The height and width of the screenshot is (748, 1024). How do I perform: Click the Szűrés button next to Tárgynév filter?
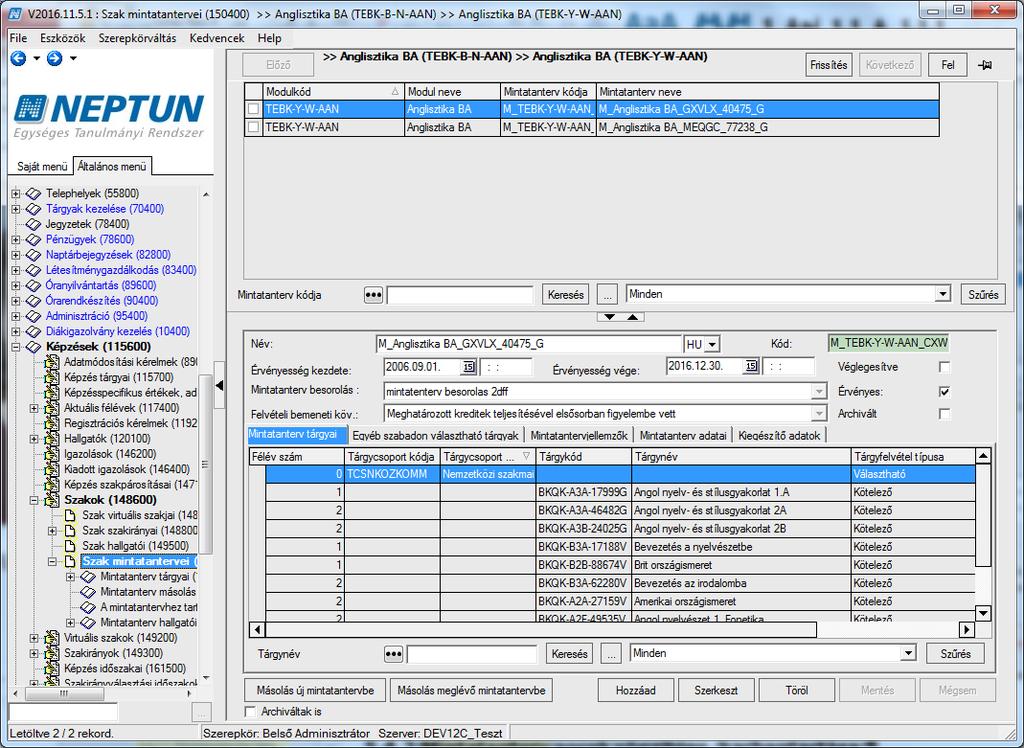[955, 654]
